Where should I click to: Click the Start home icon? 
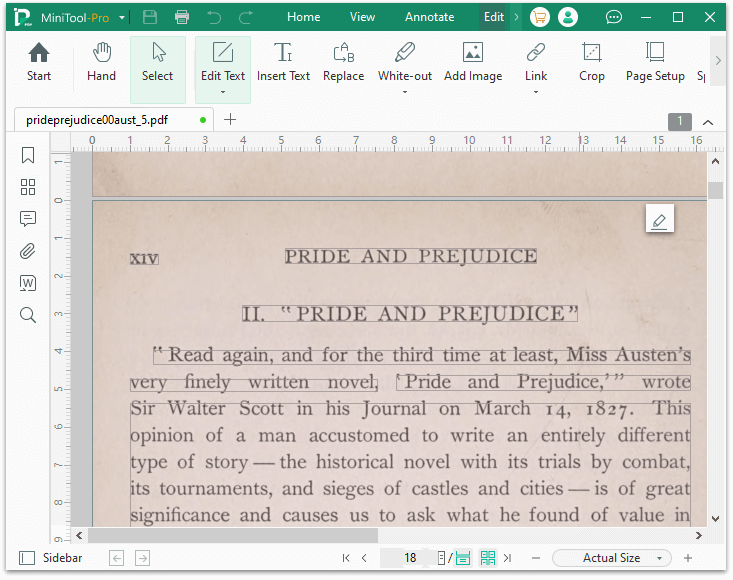(x=39, y=63)
